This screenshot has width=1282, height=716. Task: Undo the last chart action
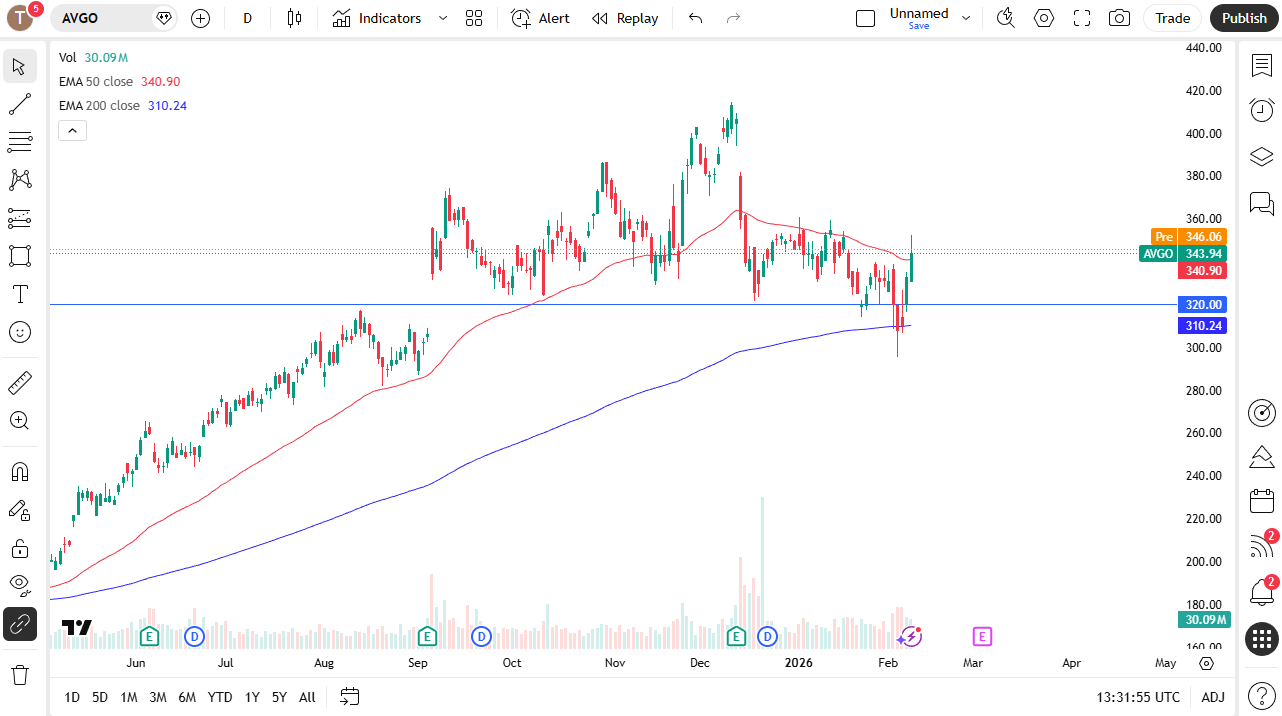point(696,18)
